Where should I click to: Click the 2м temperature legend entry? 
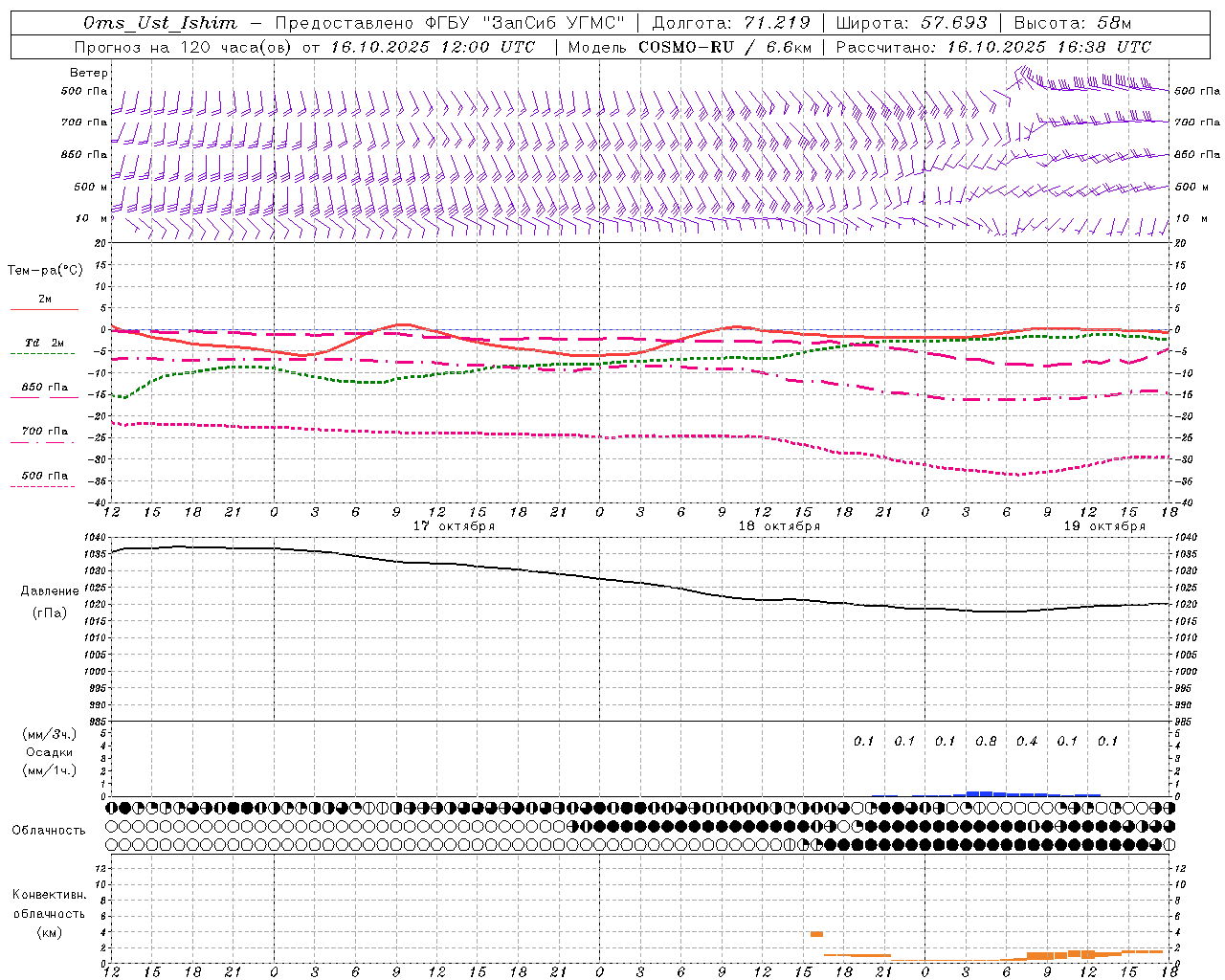(45, 300)
